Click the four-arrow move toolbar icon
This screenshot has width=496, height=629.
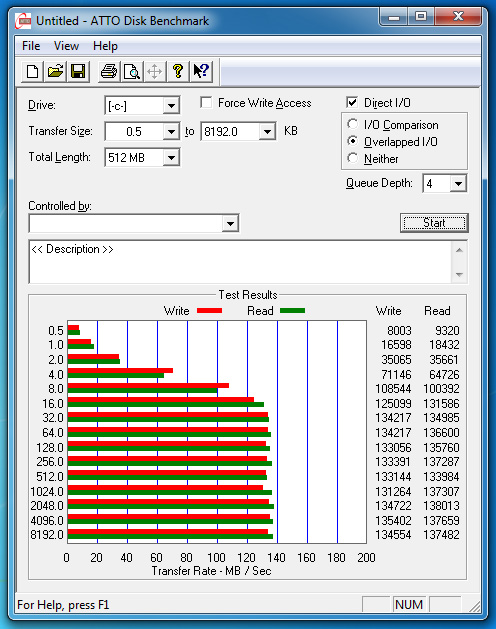click(x=154, y=72)
